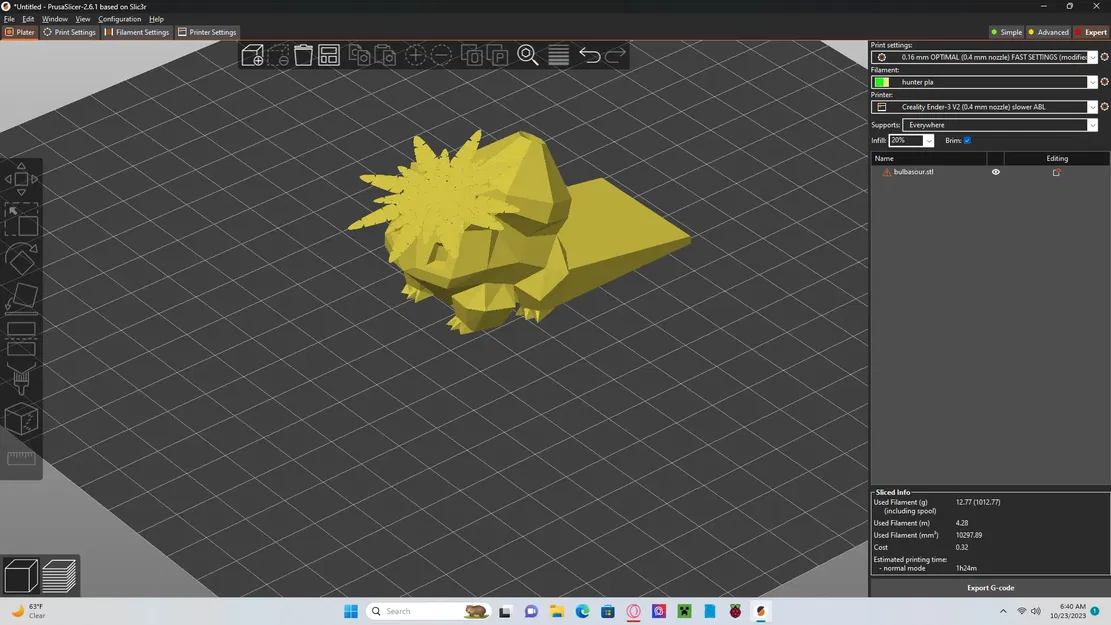Select the bulbasour.stl object row
Viewport: 1111px width, 625px height.
tap(990, 172)
